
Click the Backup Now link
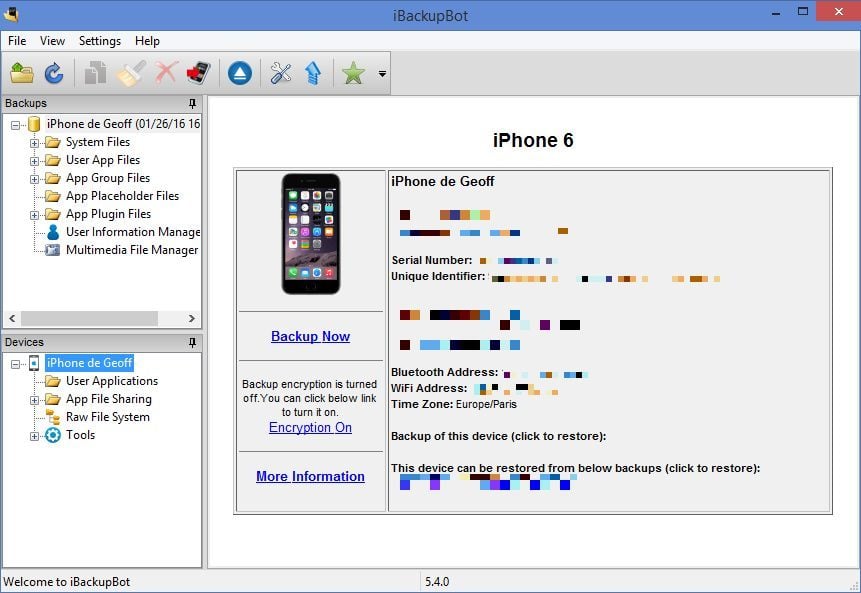click(x=310, y=337)
